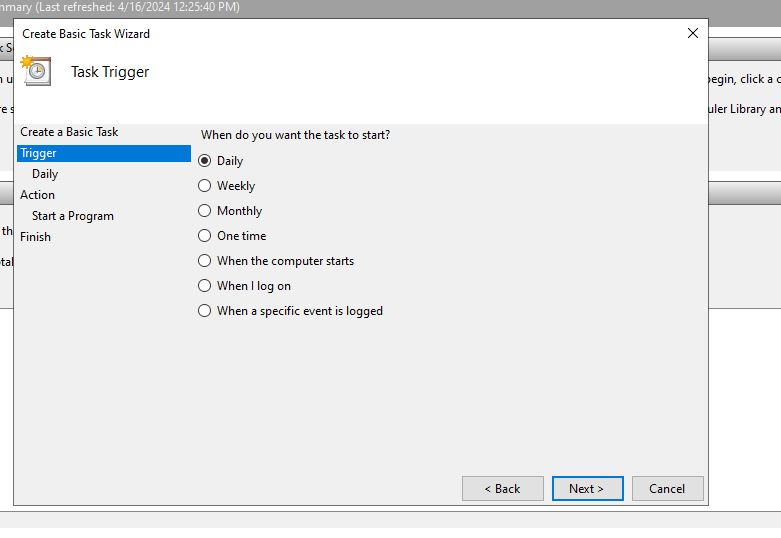The height and width of the screenshot is (538, 781).
Task: Click the Task Trigger heading text
Action: click(110, 72)
